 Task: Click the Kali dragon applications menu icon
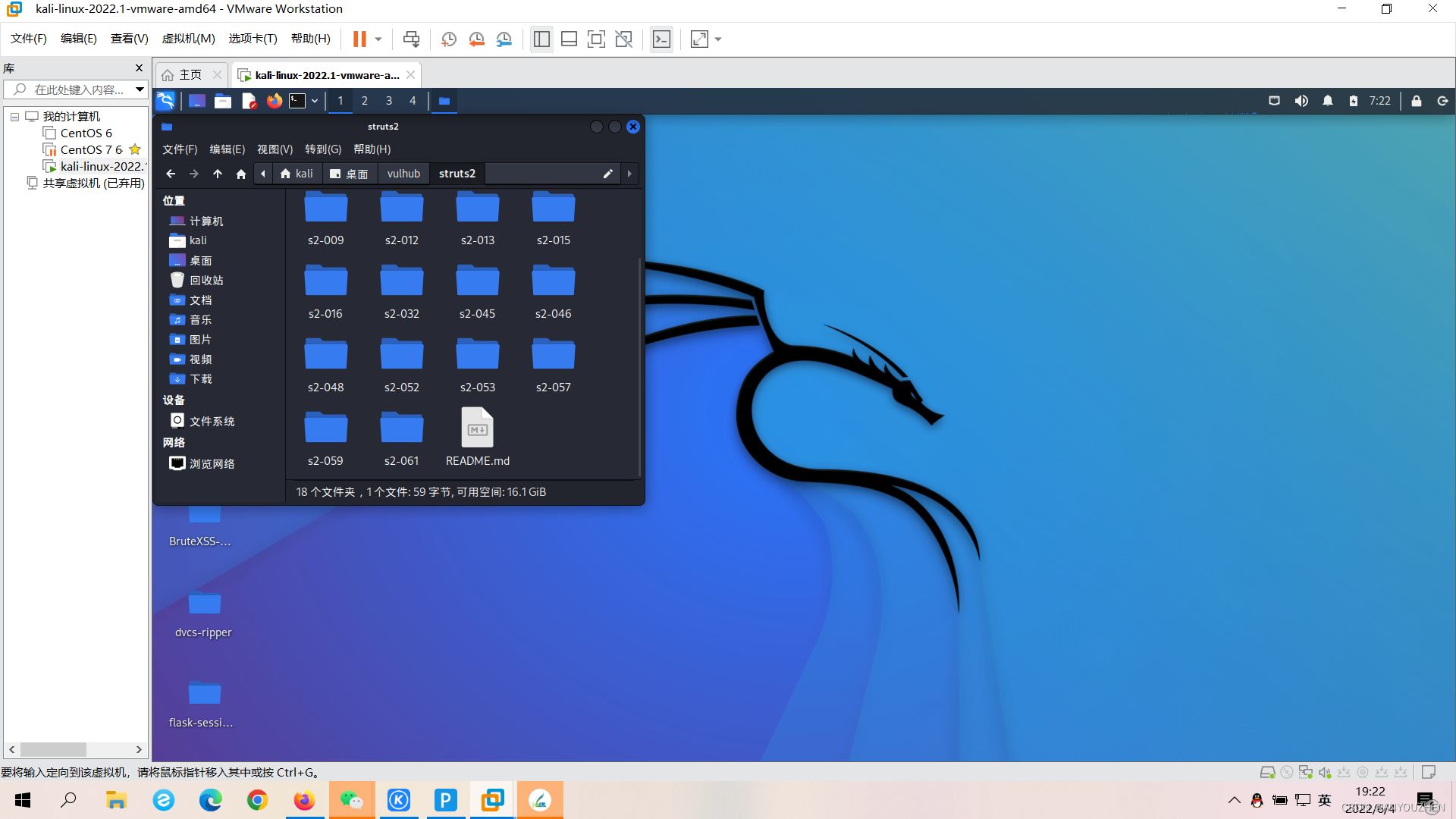[x=165, y=101]
